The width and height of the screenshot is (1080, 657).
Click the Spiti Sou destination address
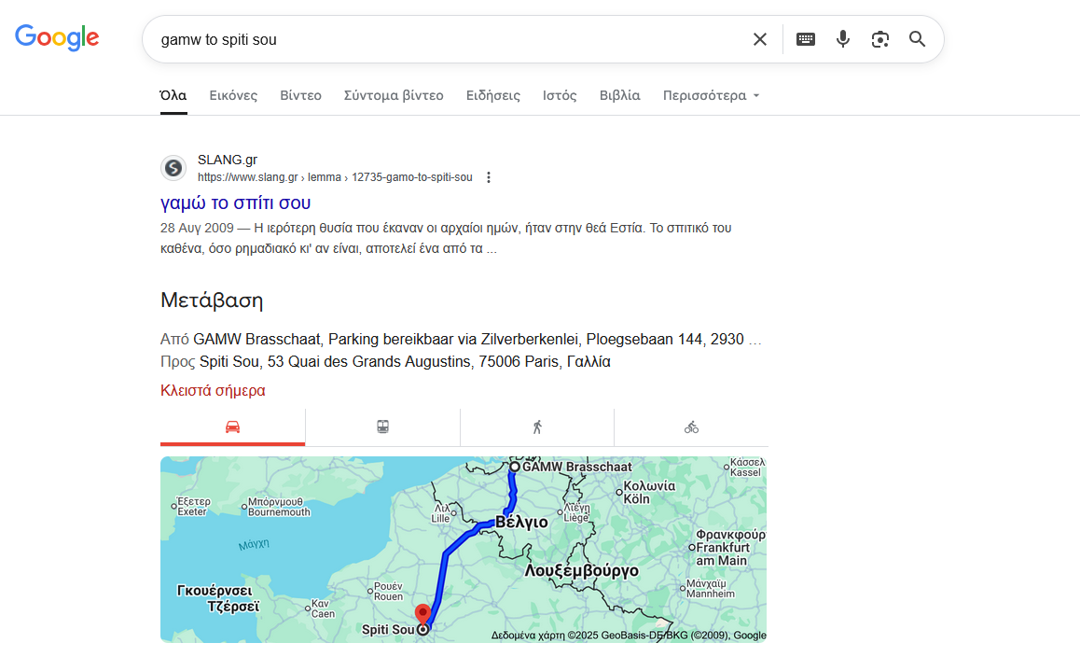405,361
